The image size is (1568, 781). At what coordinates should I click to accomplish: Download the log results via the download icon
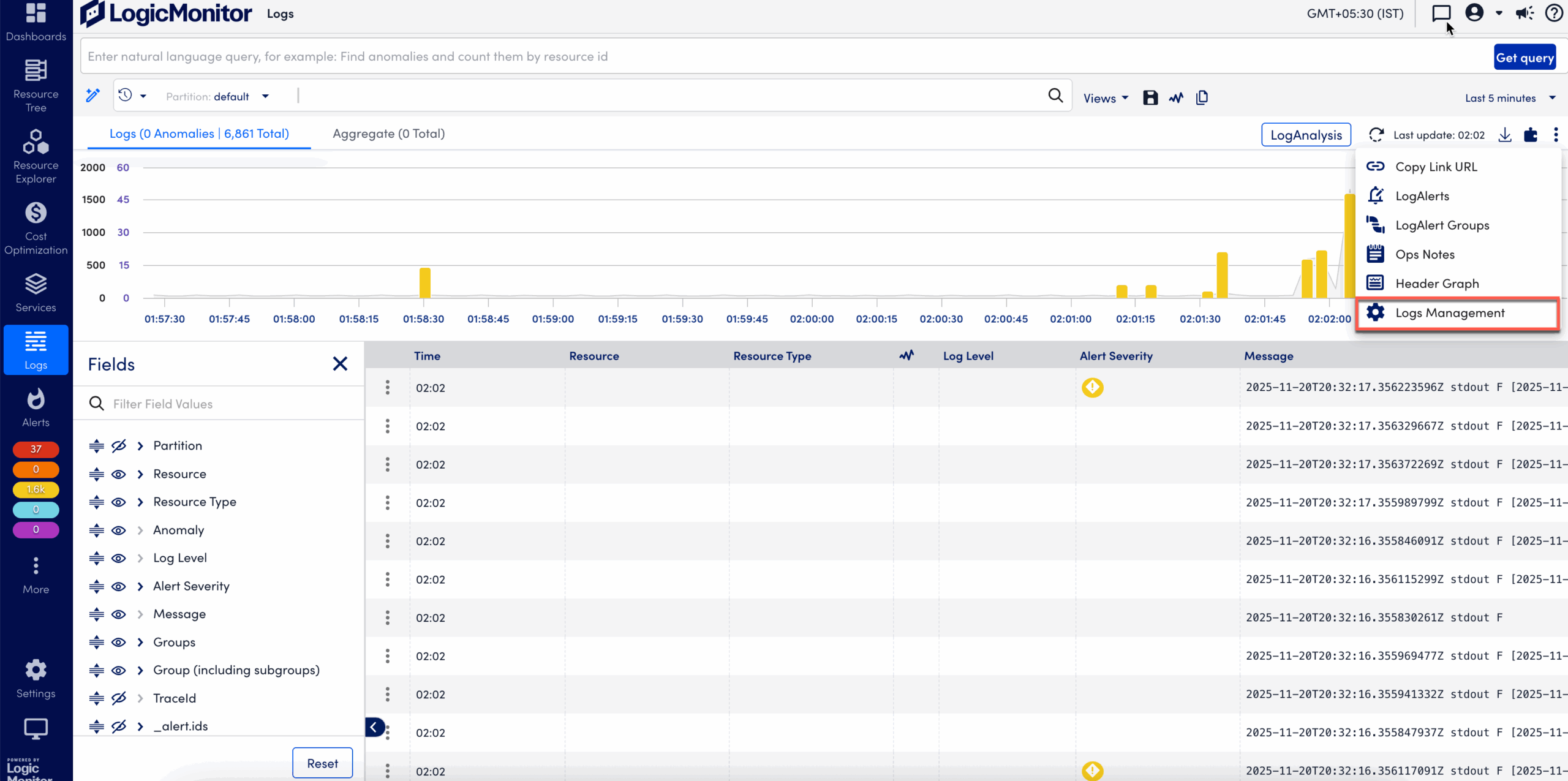click(x=1505, y=135)
